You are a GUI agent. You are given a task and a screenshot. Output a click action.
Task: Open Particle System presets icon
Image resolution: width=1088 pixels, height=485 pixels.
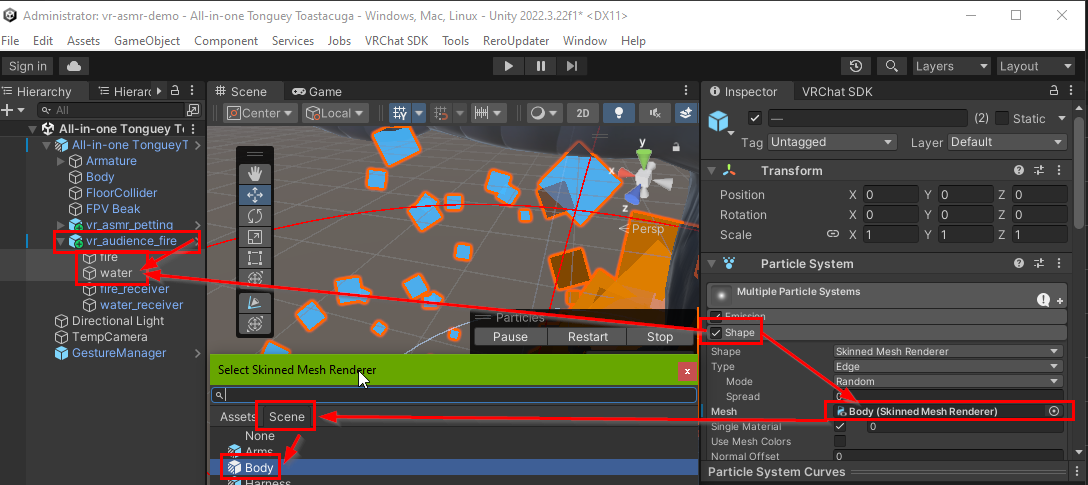pyautogui.click(x=1039, y=264)
